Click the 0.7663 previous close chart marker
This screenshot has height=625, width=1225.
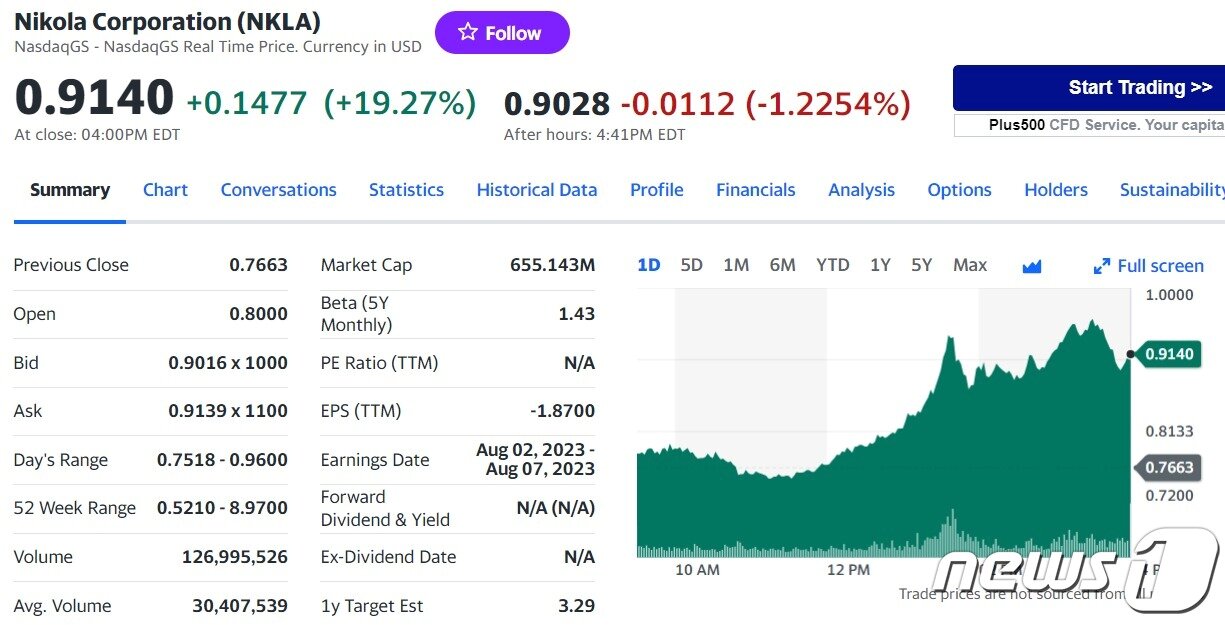(x=1168, y=467)
